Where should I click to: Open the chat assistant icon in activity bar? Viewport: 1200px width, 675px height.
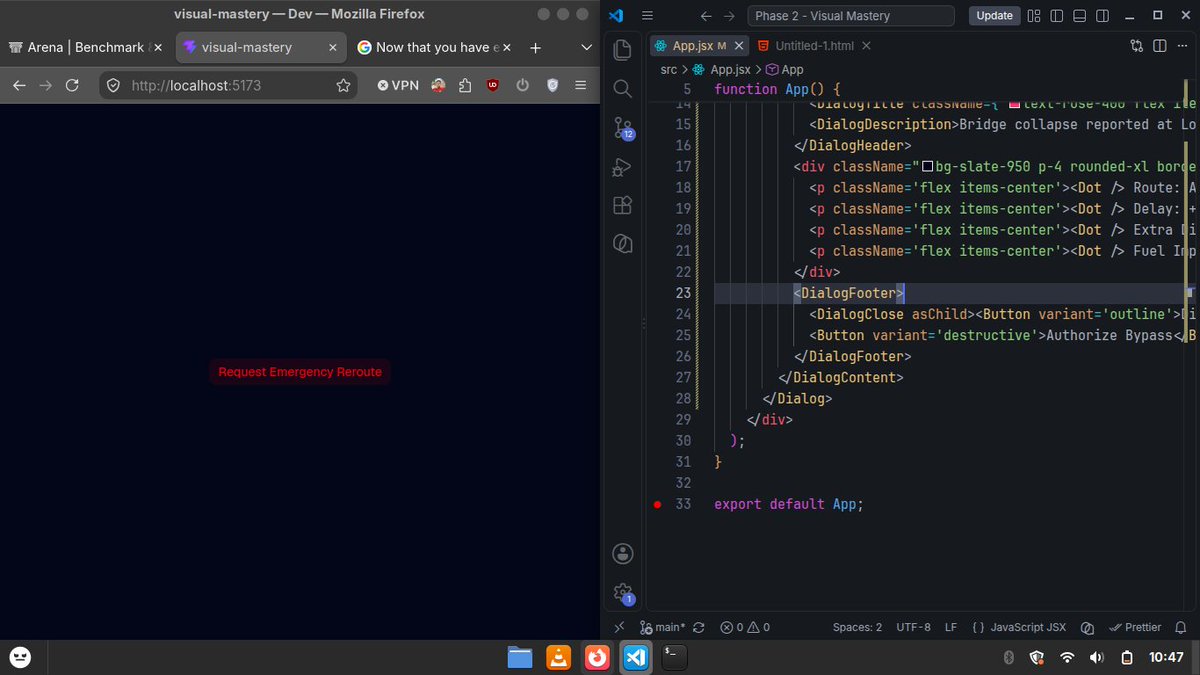click(622, 244)
